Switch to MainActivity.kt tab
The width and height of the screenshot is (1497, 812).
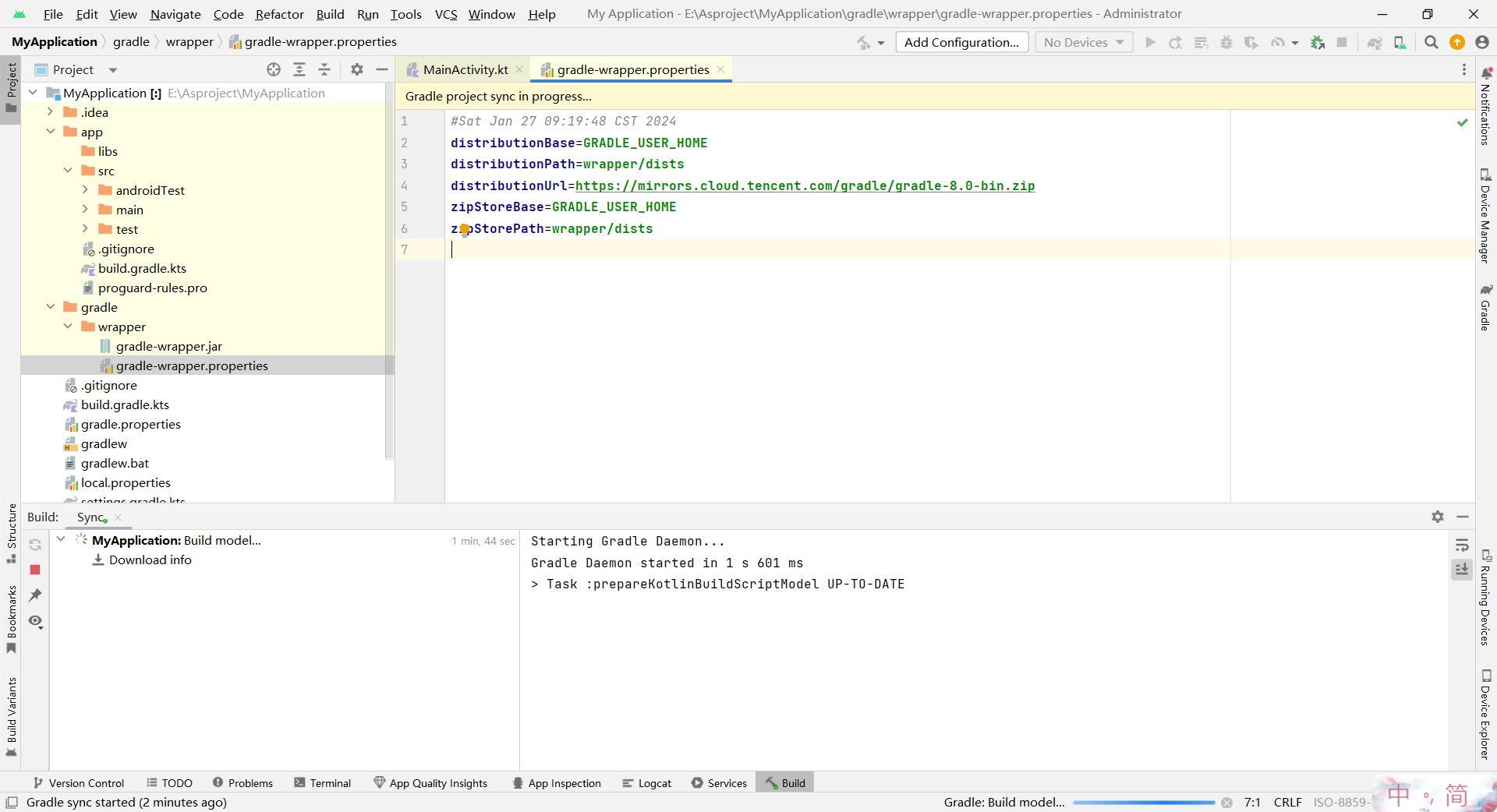[465, 69]
